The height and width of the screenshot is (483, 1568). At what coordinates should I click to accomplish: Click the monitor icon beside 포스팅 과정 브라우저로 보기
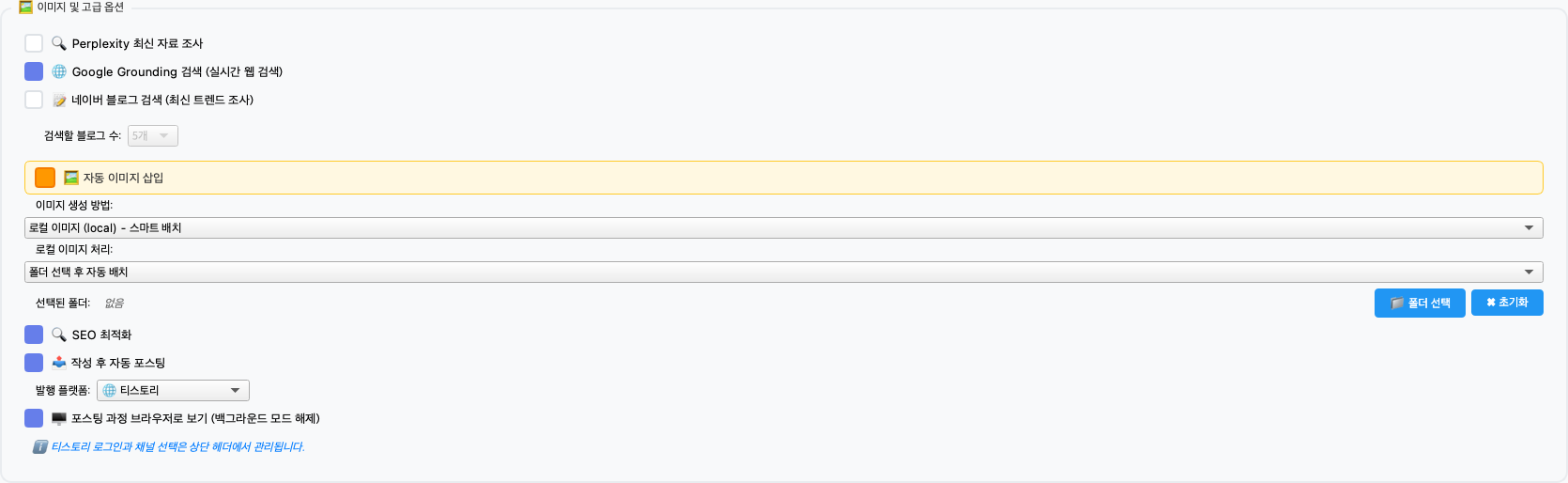pyautogui.click(x=59, y=419)
